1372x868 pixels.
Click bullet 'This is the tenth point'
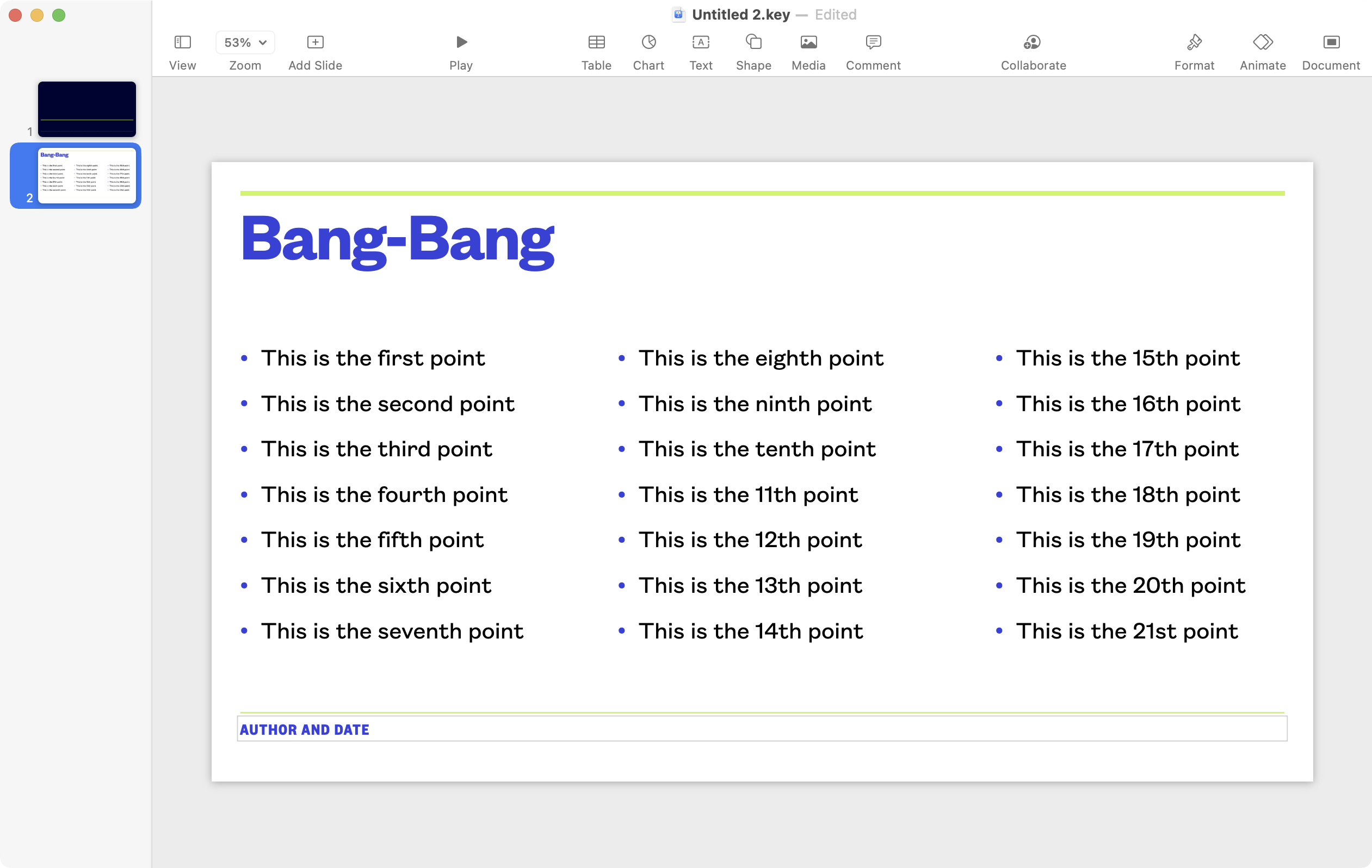[757, 449]
